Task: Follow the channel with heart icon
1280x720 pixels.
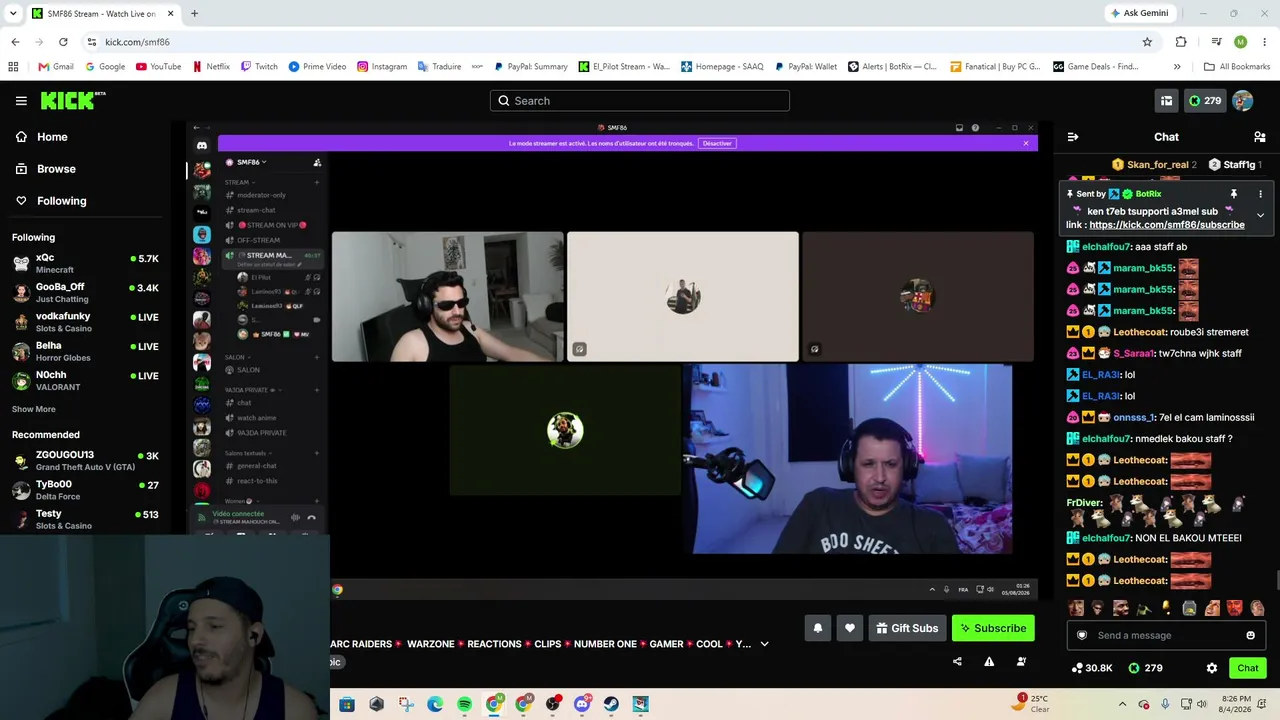Action: pos(850,628)
